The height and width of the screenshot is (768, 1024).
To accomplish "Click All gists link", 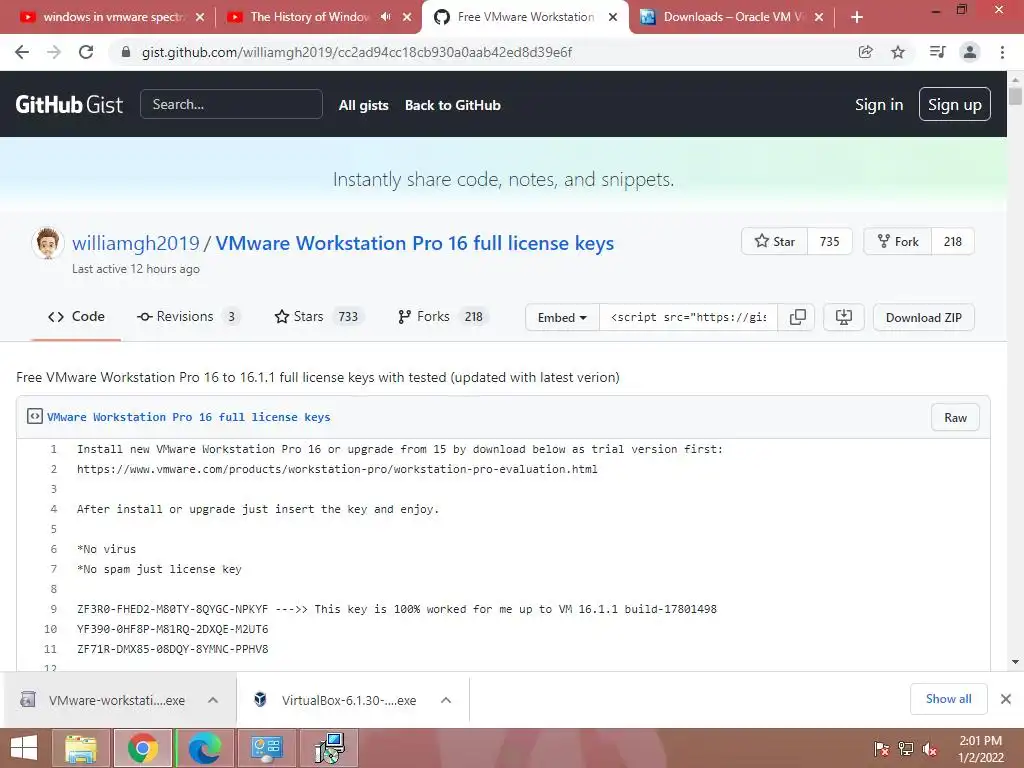I will [x=363, y=105].
